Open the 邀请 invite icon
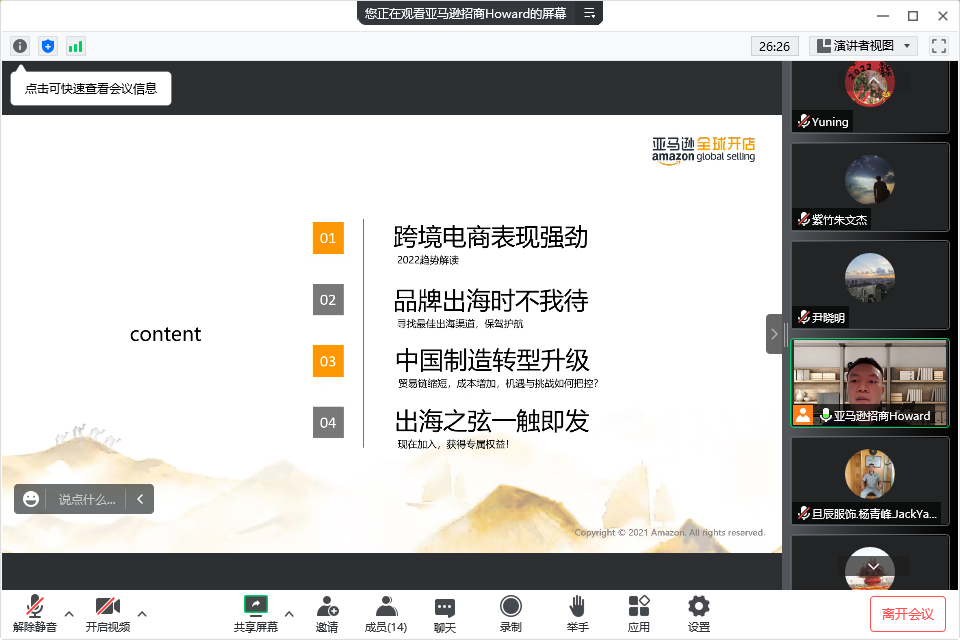 [327, 613]
